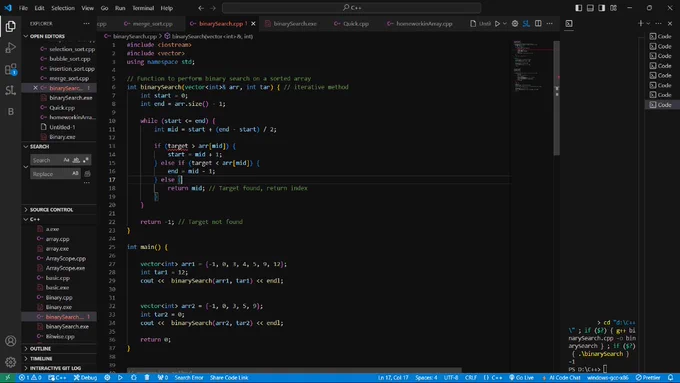Open the Manage gear menu
The height and width of the screenshot is (383, 680).
pyautogui.click(x=10, y=362)
